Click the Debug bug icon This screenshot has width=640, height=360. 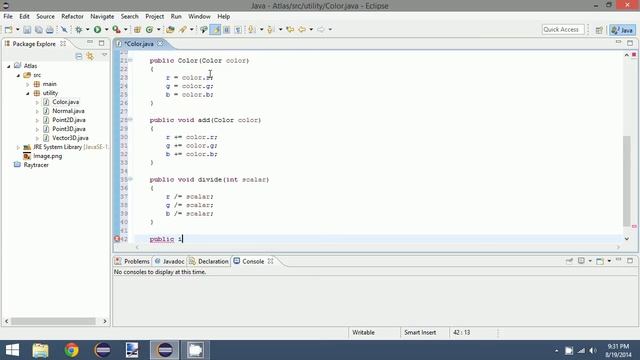[78, 29]
